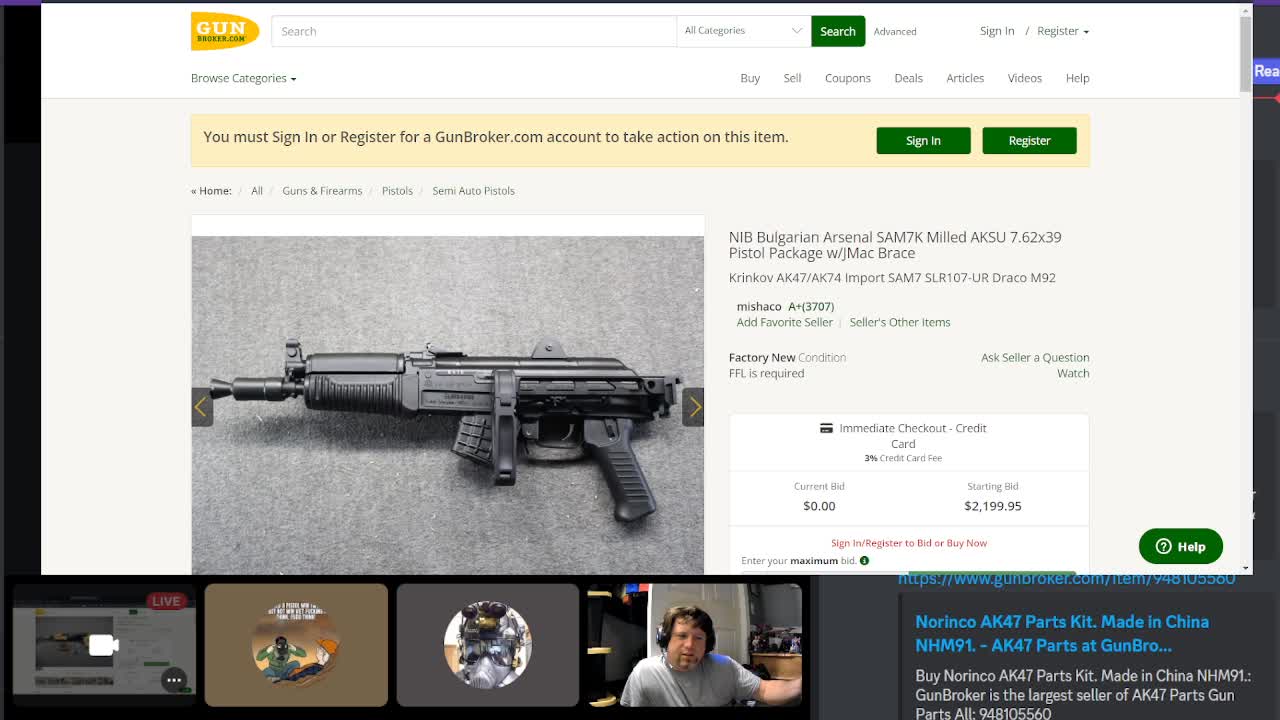Expand the Browse Categories menu
The height and width of the screenshot is (720, 1280).
tap(243, 78)
